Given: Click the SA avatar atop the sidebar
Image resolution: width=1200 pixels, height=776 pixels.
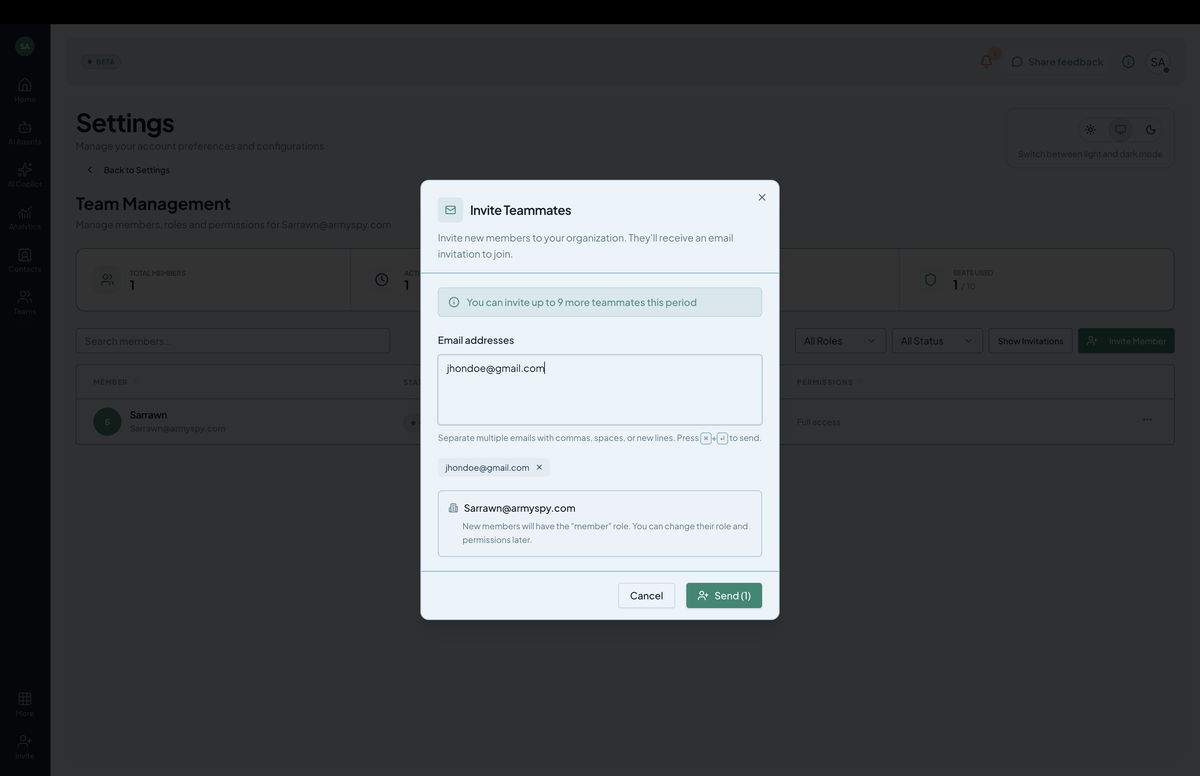Looking at the screenshot, I should pos(25,46).
